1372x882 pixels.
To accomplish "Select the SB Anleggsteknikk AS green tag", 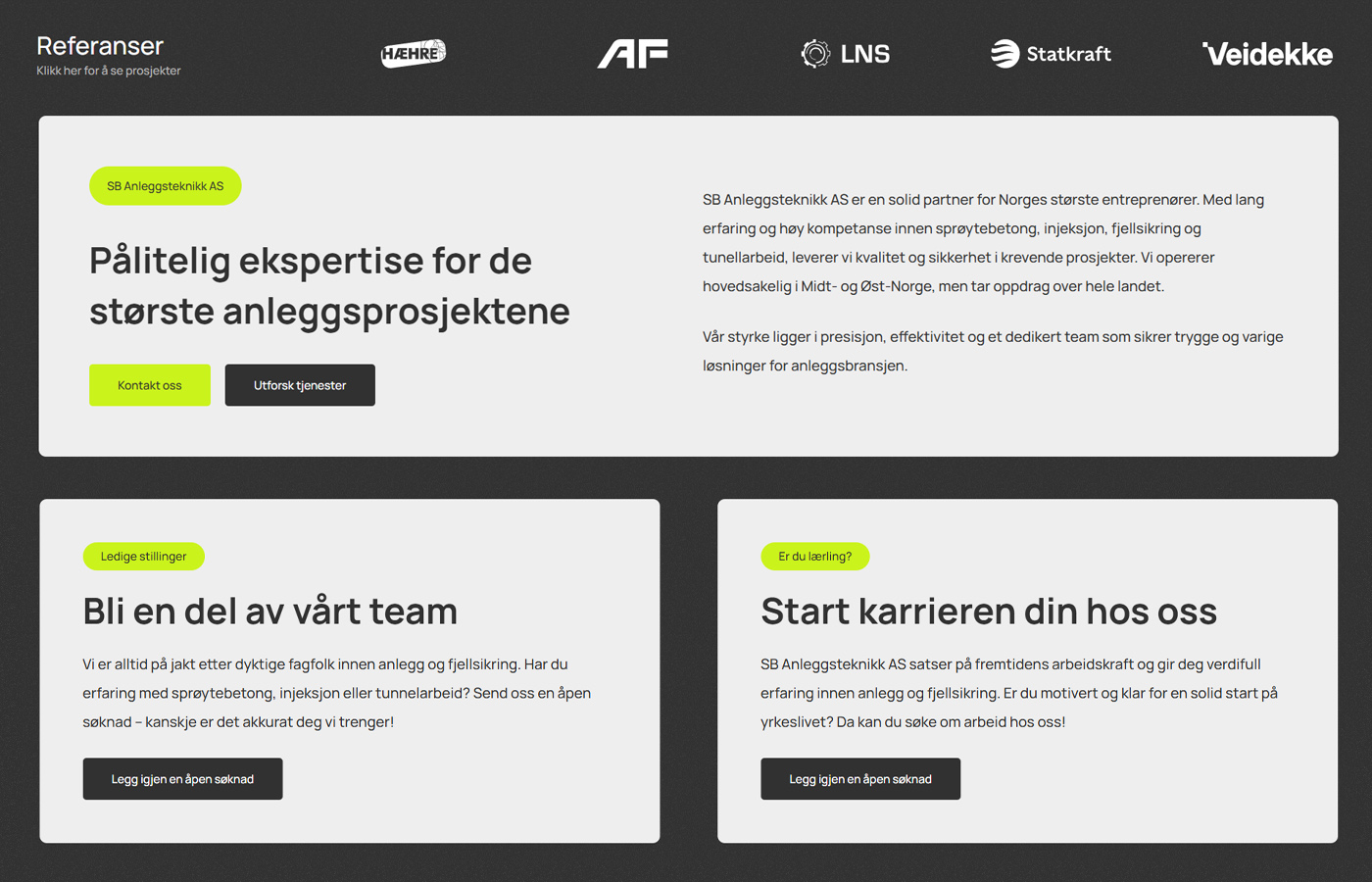I will click(x=166, y=186).
